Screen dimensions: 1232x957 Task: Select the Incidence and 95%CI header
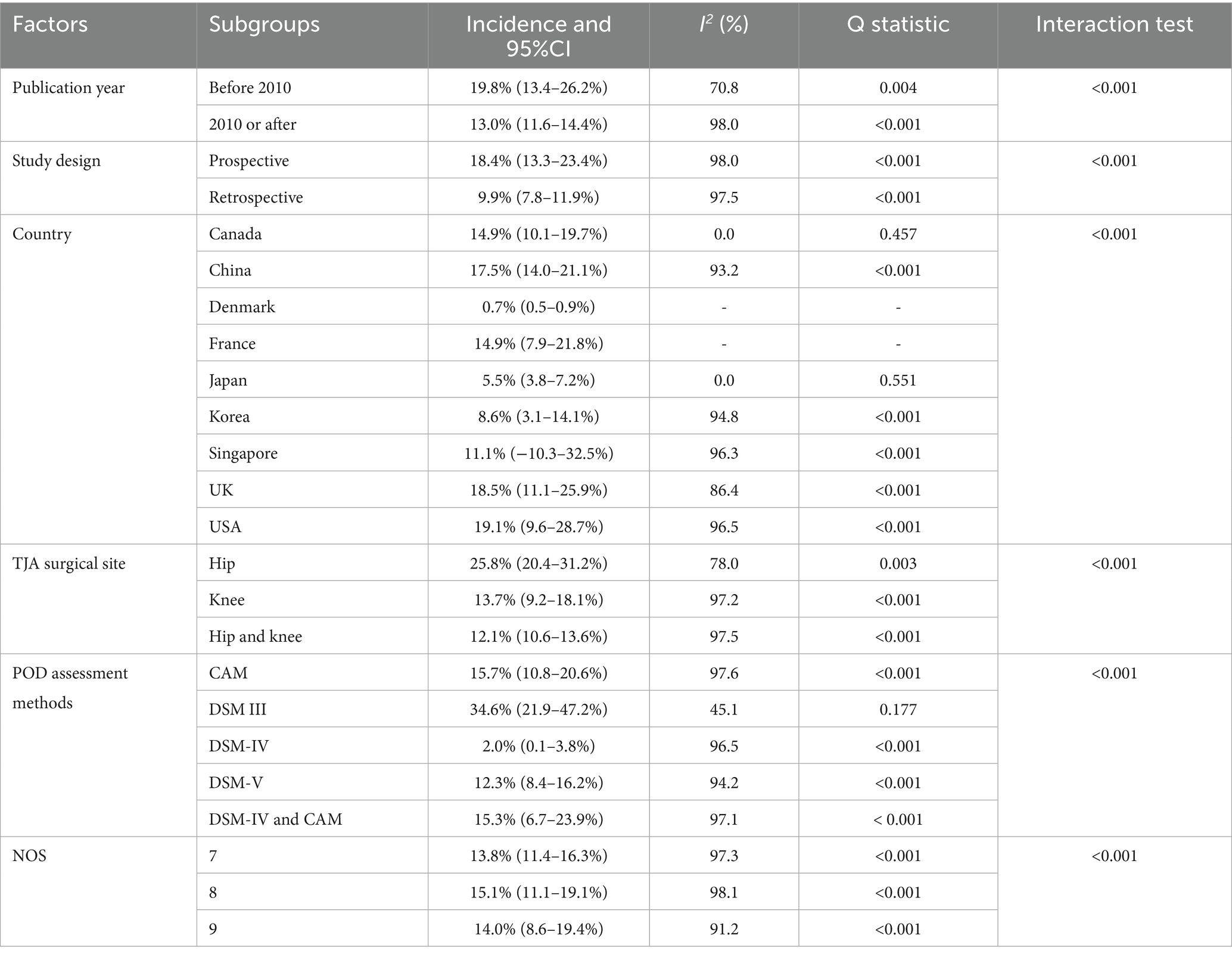pyautogui.click(x=538, y=35)
